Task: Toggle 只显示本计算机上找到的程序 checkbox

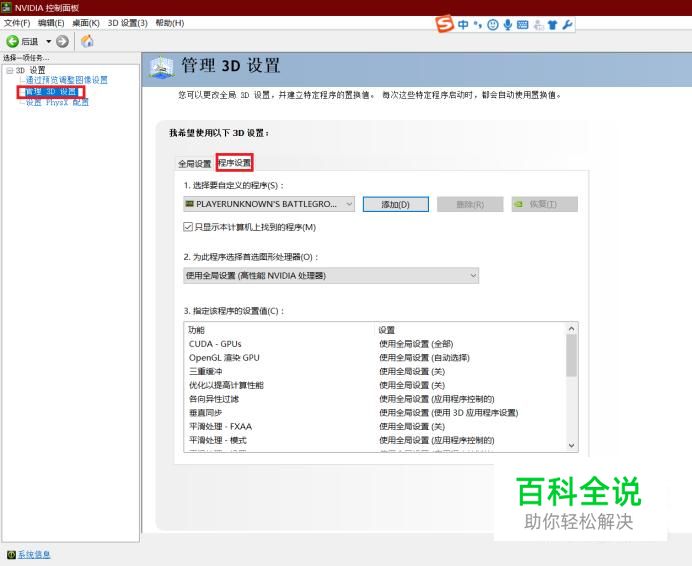Action: click(x=188, y=227)
